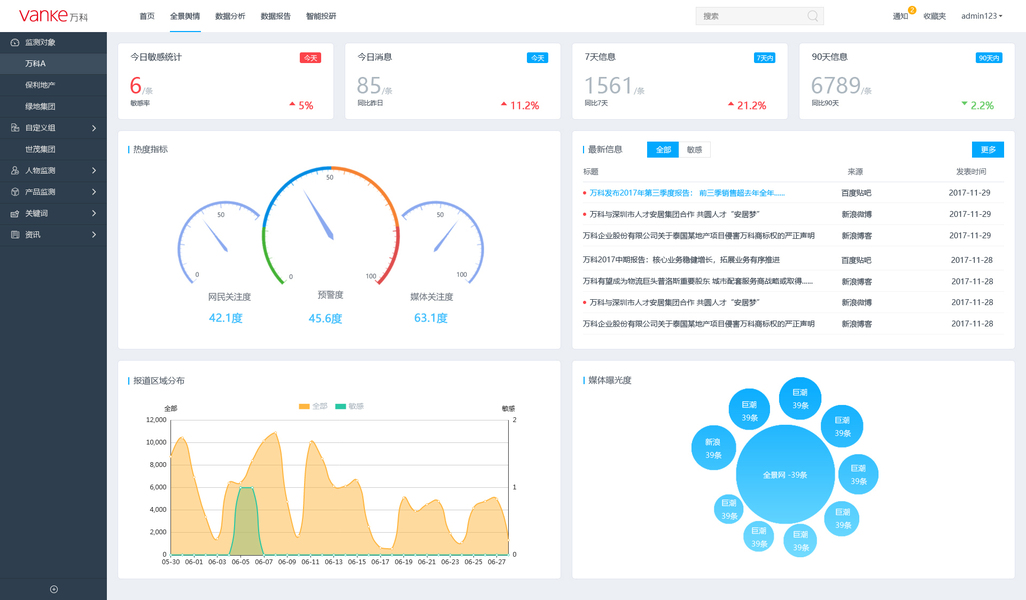Expand the 产品监测 chevron
This screenshot has width=1026, height=600.
pyautogui.click(x=94, y=192)
